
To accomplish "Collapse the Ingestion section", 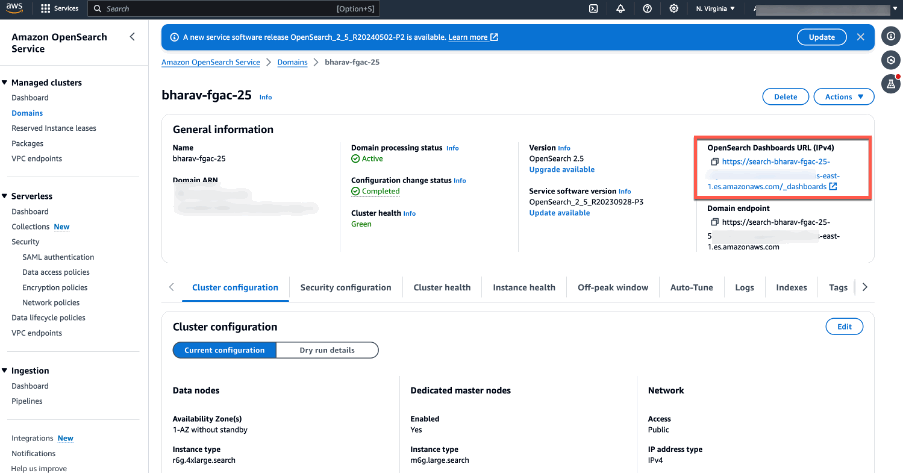I will point(5,371).
